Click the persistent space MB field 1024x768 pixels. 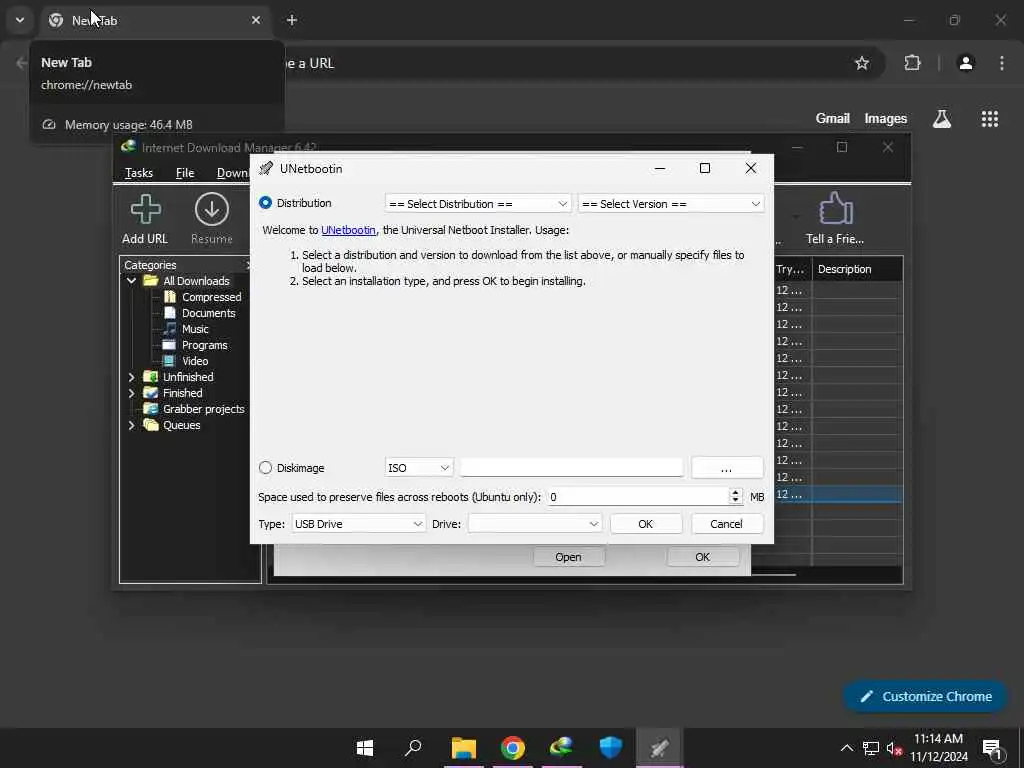click(x=637, y=497)
